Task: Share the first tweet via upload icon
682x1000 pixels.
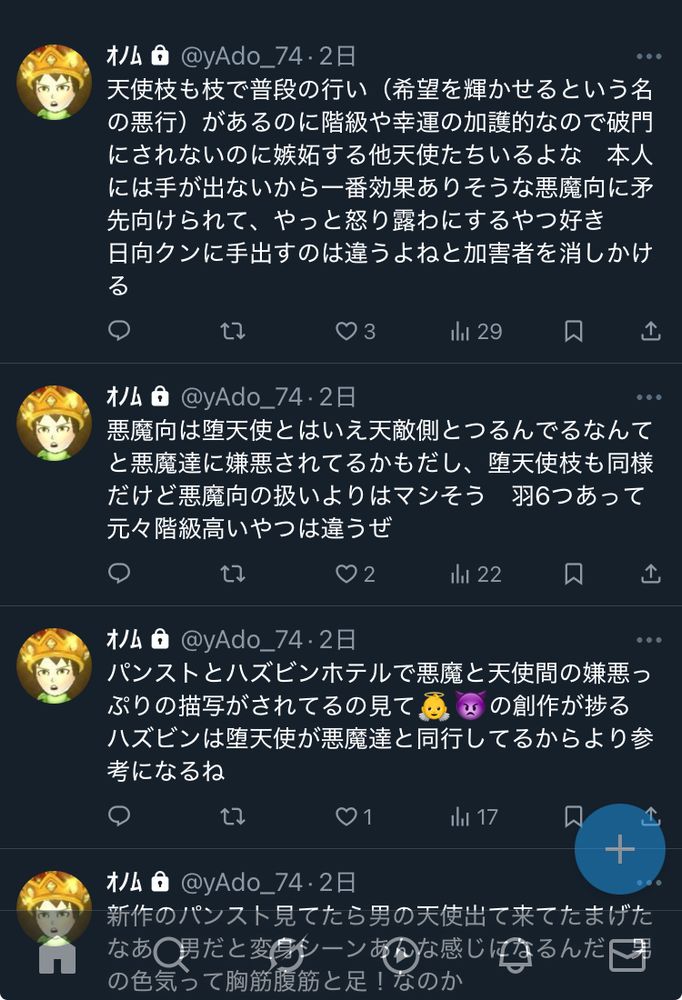Action: (650, 331)
